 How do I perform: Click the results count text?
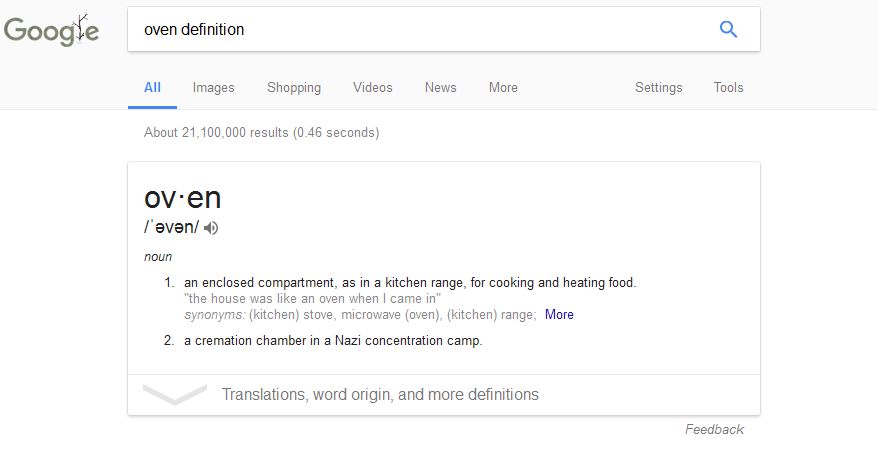261,132
